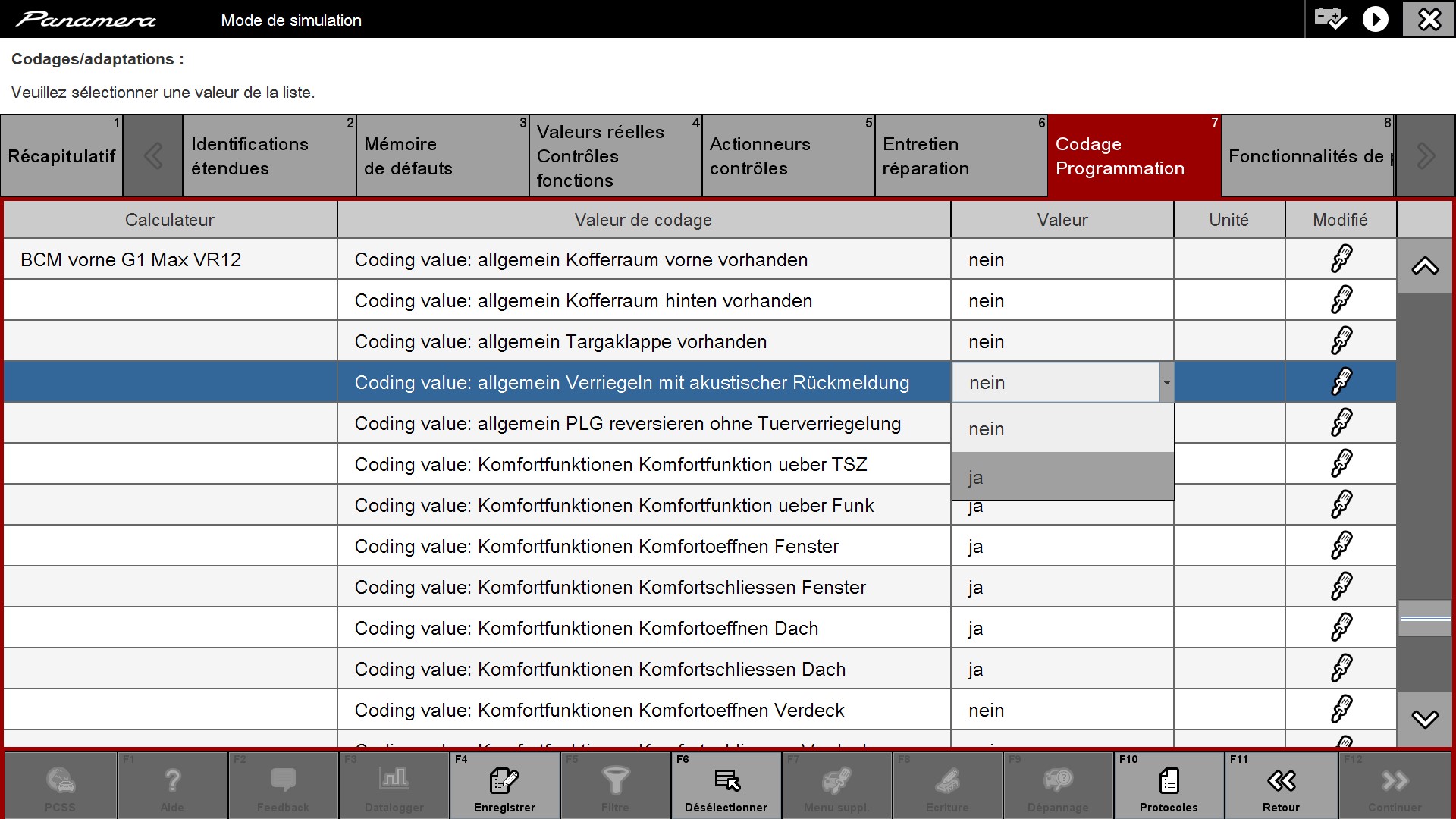This screenshot has width=1456, height=819.
Task: Click modified icon for Kofferraum hinten vorhanden
Action: [1341, 300]
